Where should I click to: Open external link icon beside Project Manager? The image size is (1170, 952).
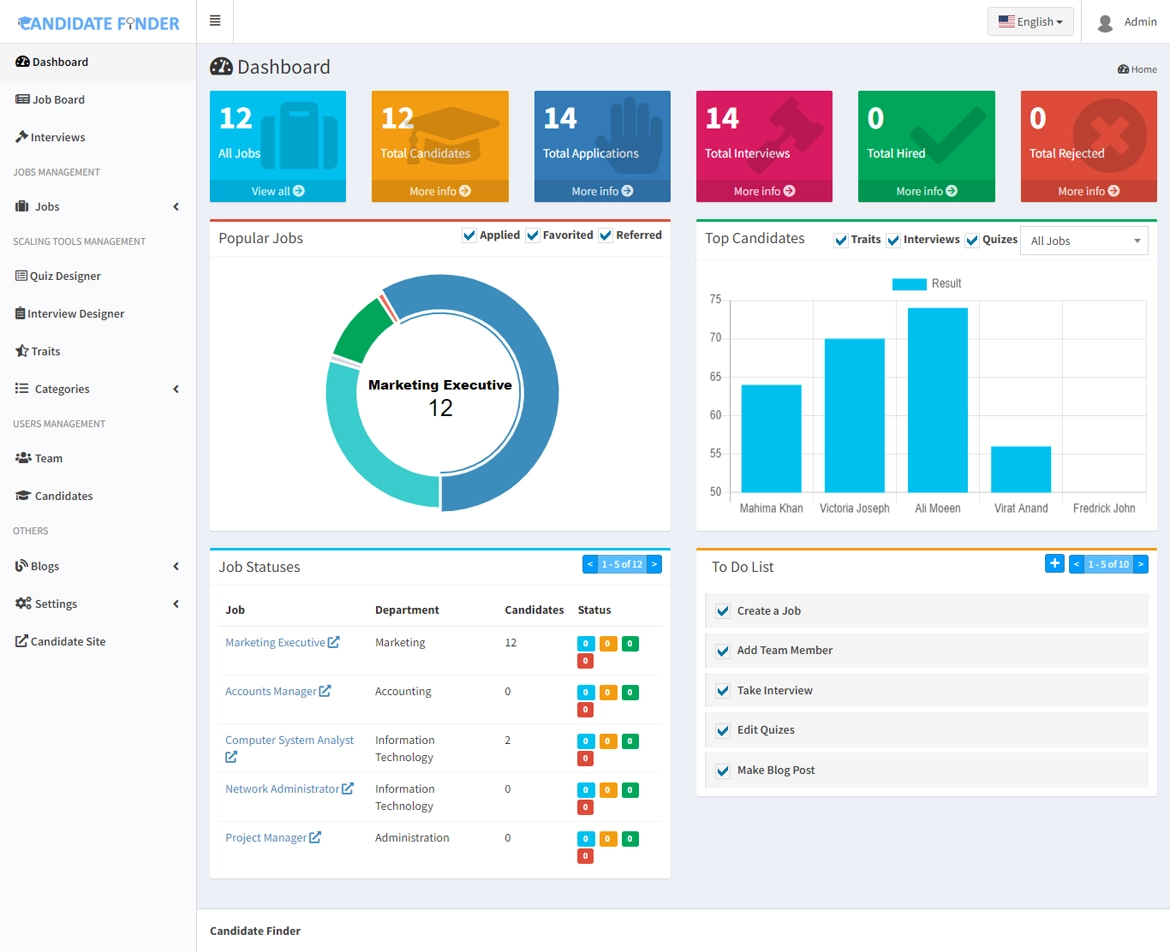(x=315, y=837)
